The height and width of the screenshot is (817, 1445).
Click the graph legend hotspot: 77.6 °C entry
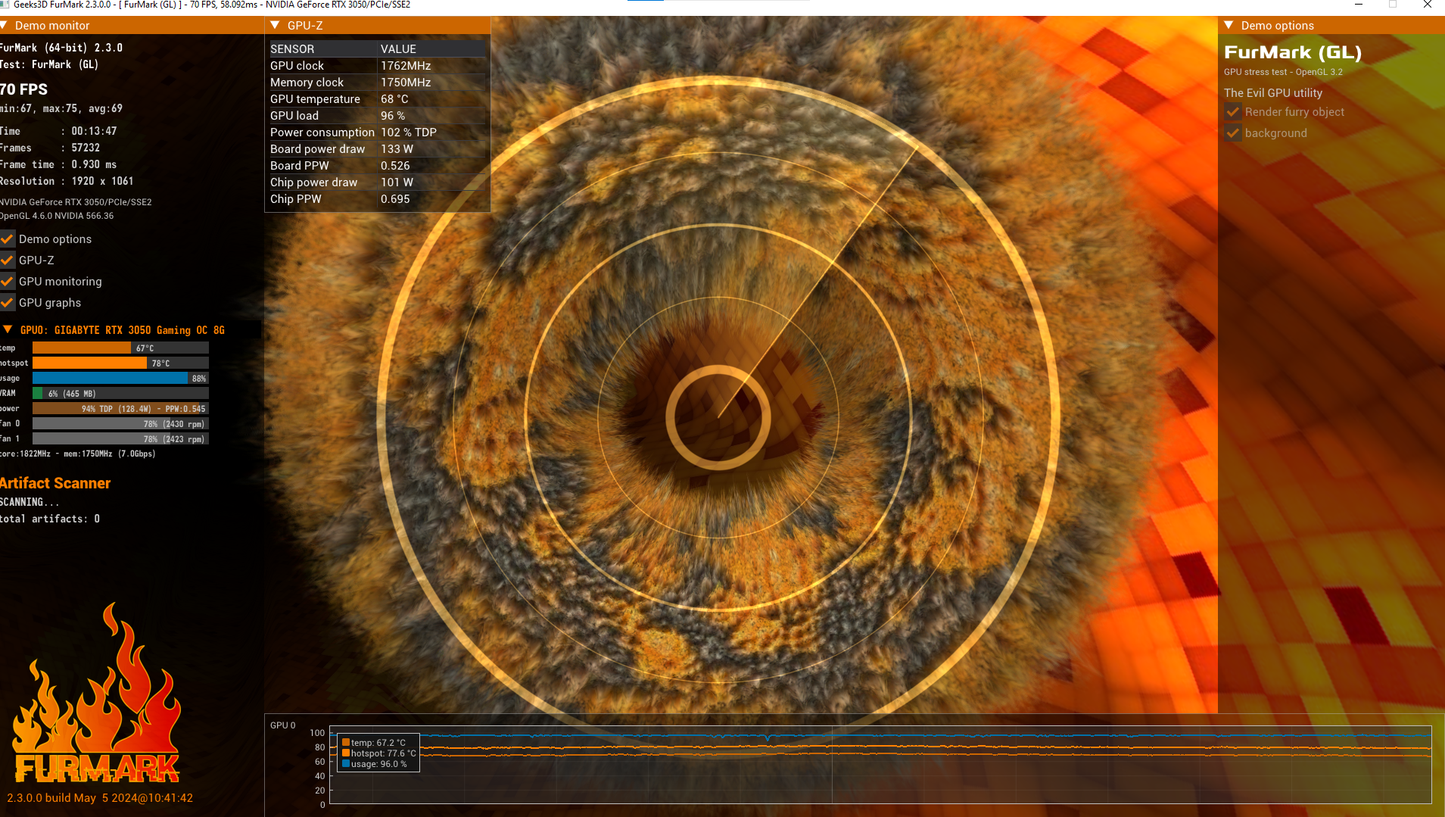click(379, 753)
